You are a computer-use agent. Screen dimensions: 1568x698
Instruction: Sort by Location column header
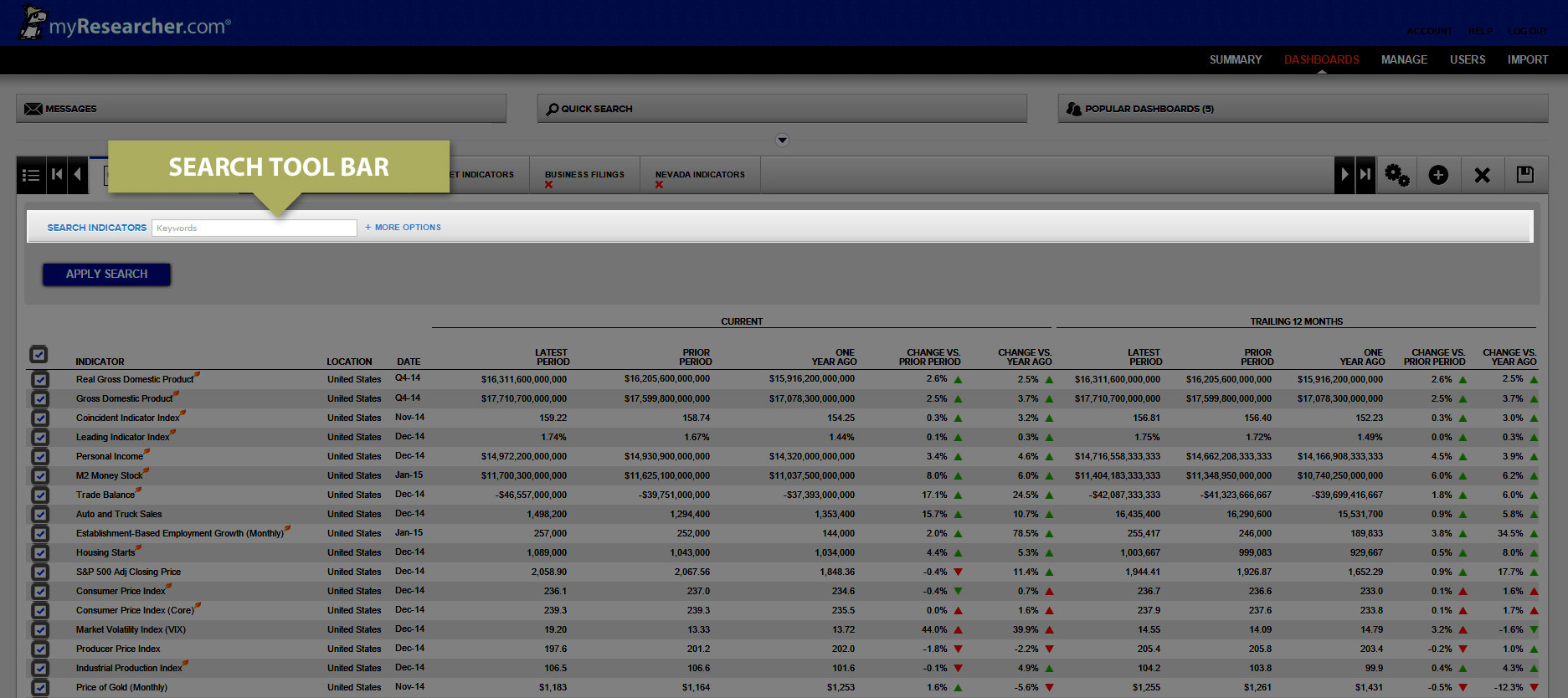click(x=349, y=362)
